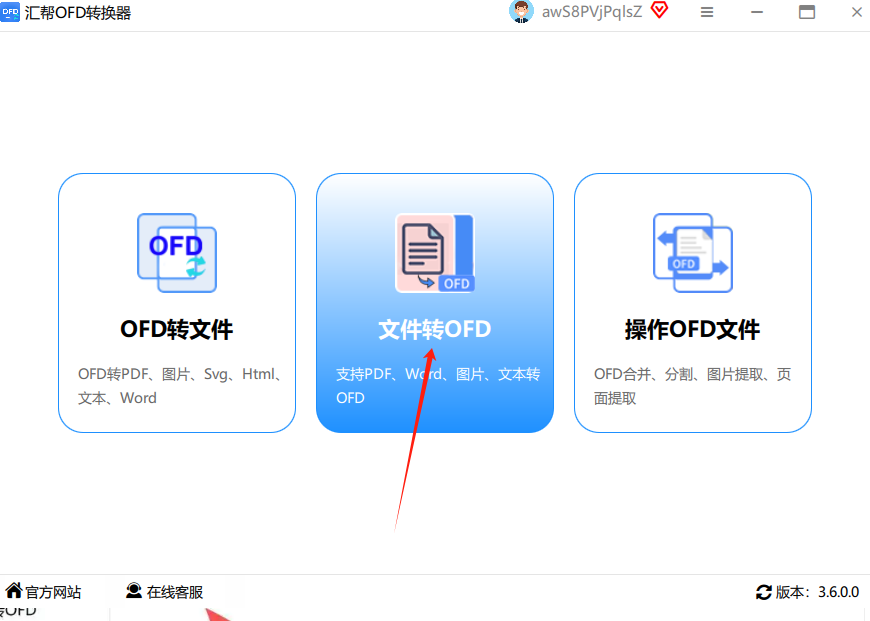Click the red VIP diamond badge
The height and width of the screenshot is (621, 870).
tap(659, 10)
